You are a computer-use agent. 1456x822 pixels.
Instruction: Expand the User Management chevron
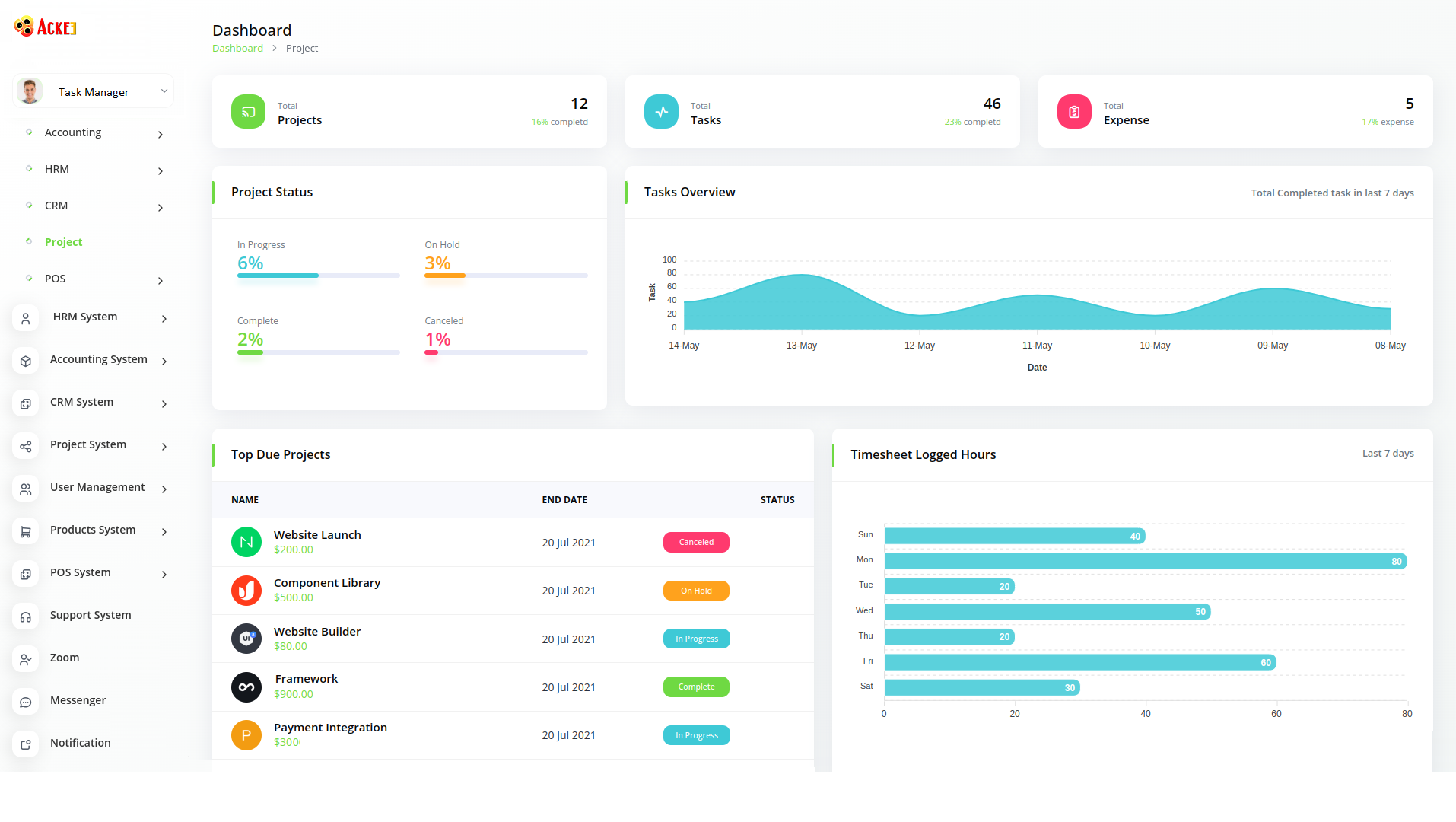(164, 489)
